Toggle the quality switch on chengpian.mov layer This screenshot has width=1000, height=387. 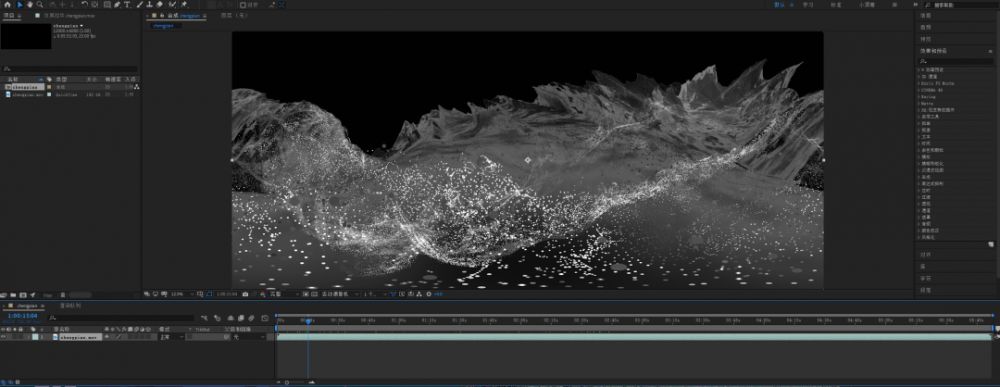(119, 336)
